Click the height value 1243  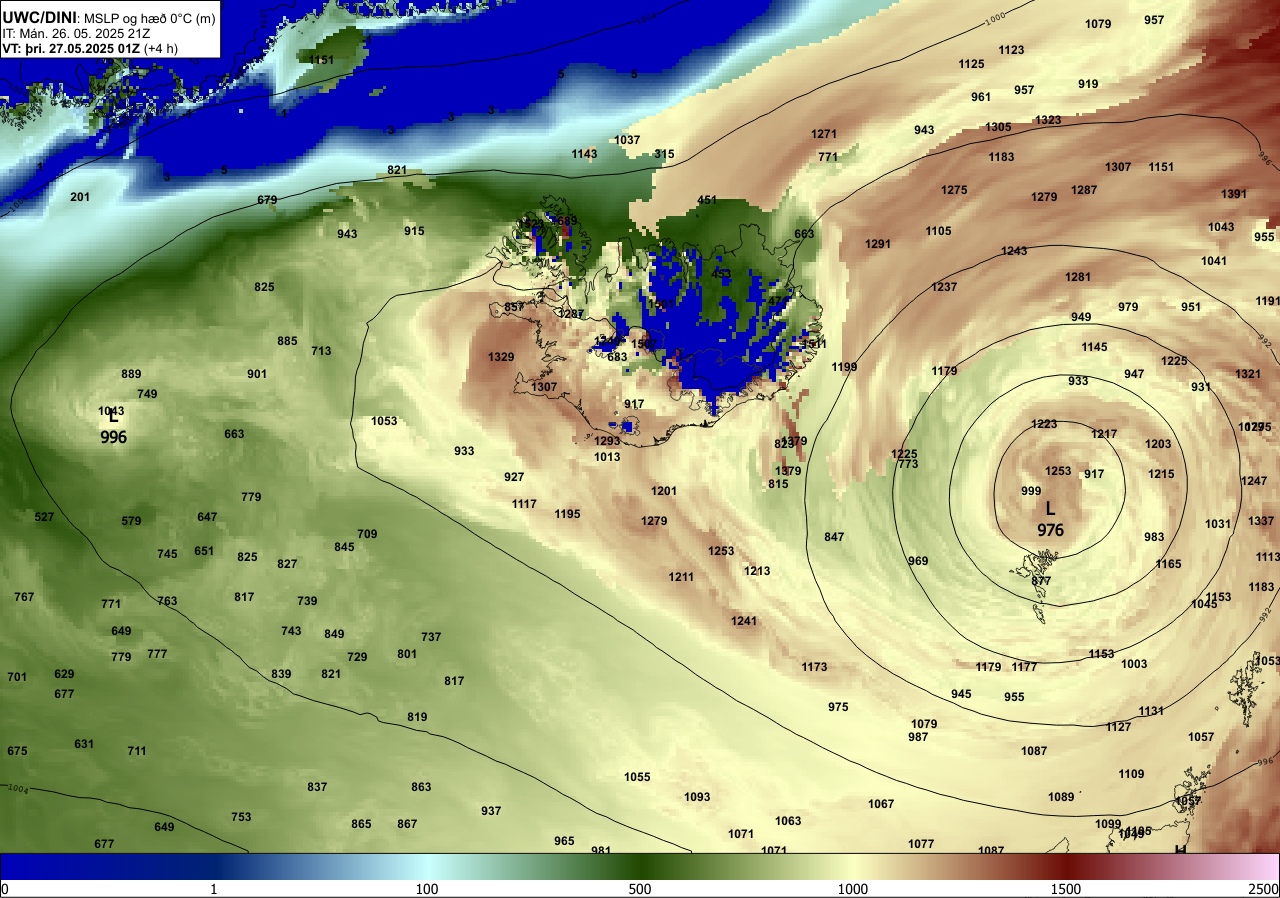[x=1014, y=251]
